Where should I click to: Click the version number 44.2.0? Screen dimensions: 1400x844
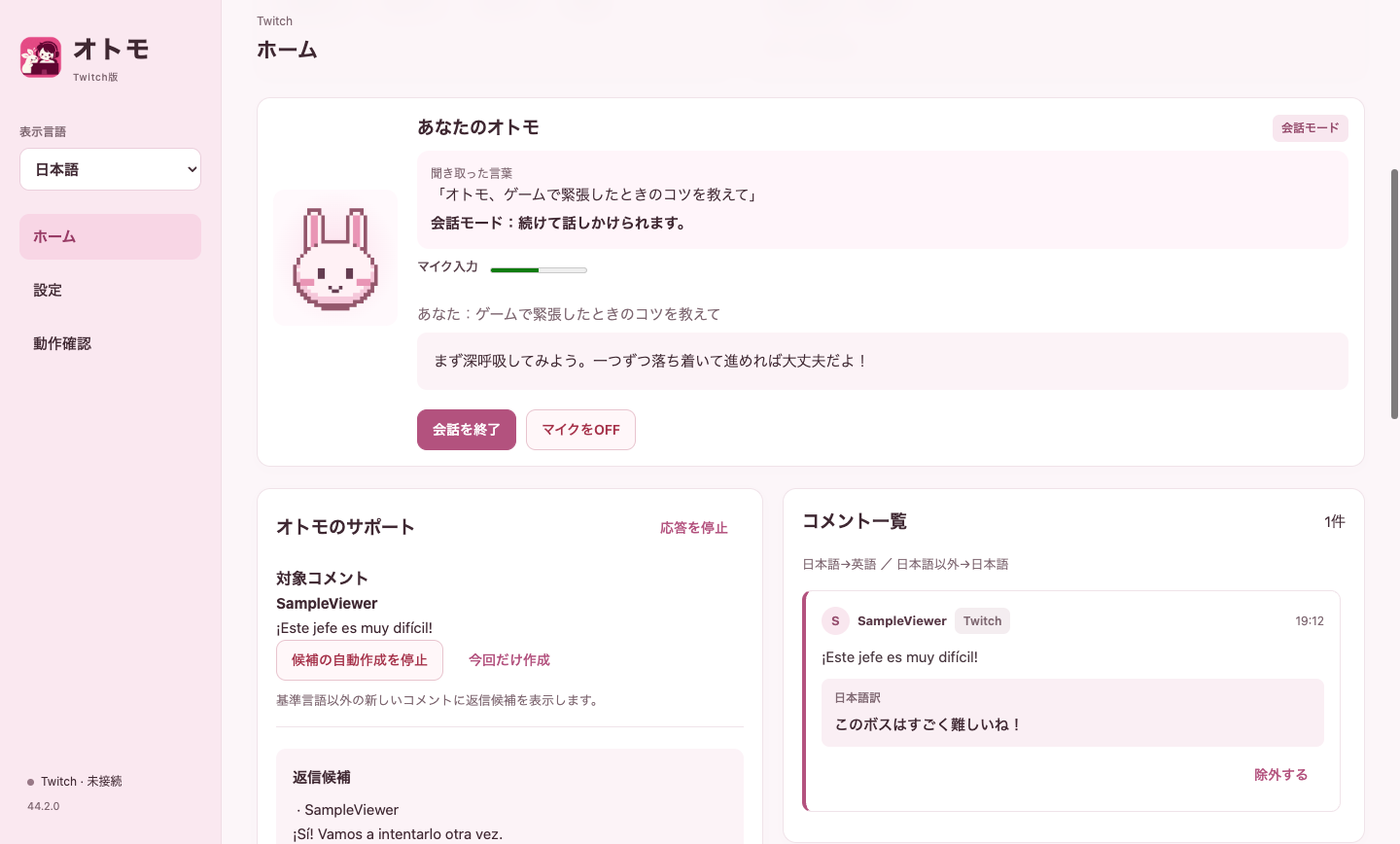44,806
